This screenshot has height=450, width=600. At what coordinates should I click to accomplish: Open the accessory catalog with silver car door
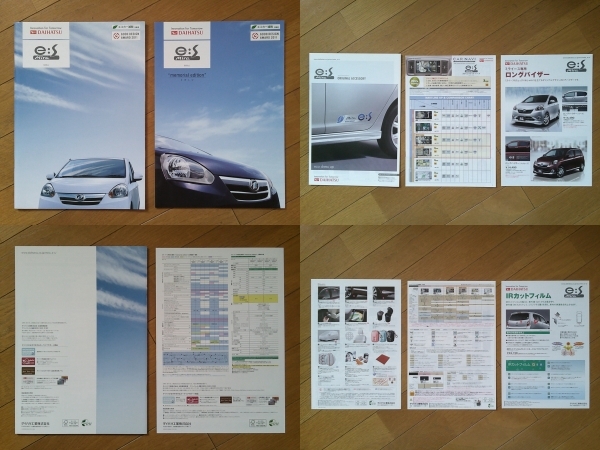(354, 120)
